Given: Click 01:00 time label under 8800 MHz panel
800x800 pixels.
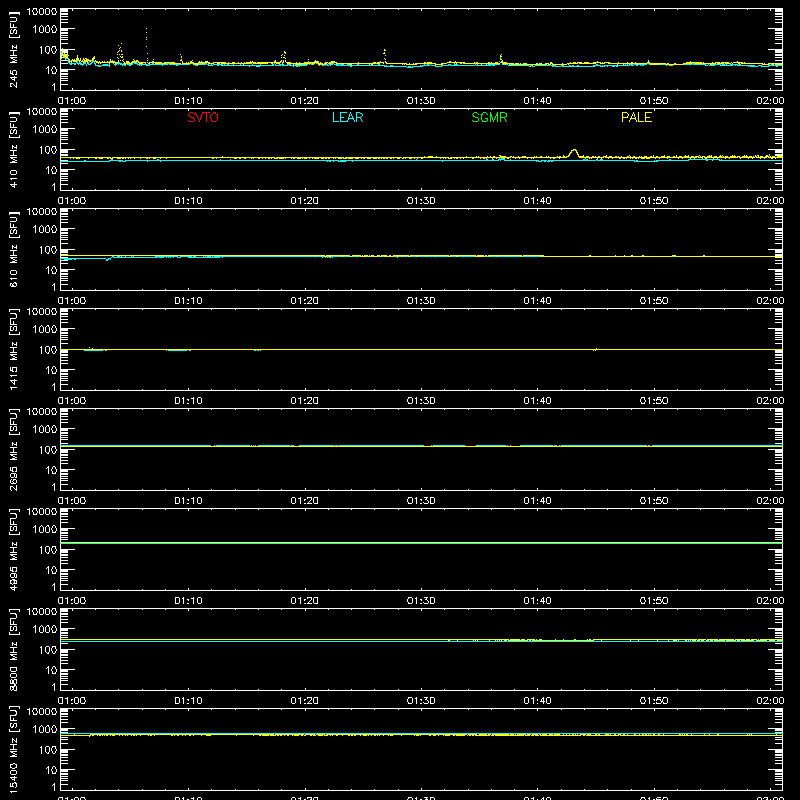Looking at the screenshot, I should [72, 701].
